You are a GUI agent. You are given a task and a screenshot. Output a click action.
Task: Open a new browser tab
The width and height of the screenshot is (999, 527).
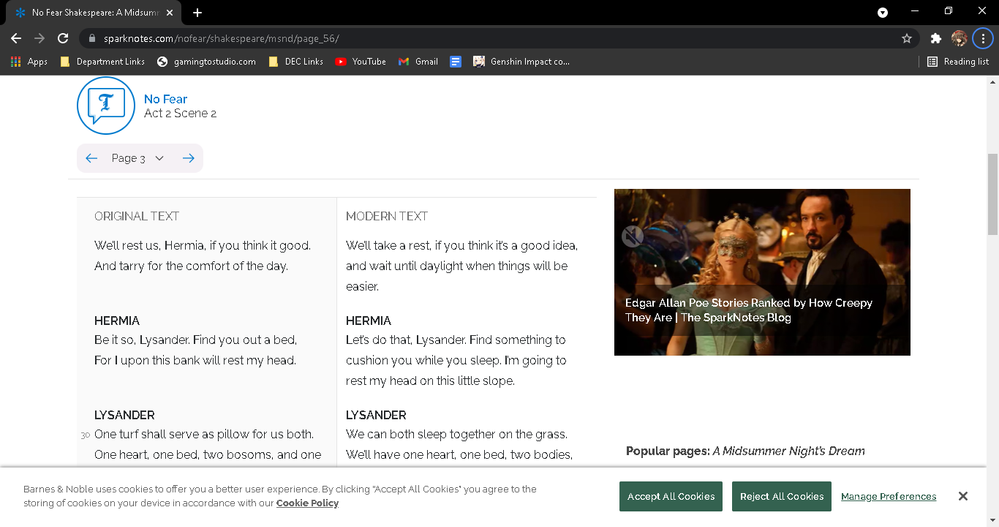[198, 13]
